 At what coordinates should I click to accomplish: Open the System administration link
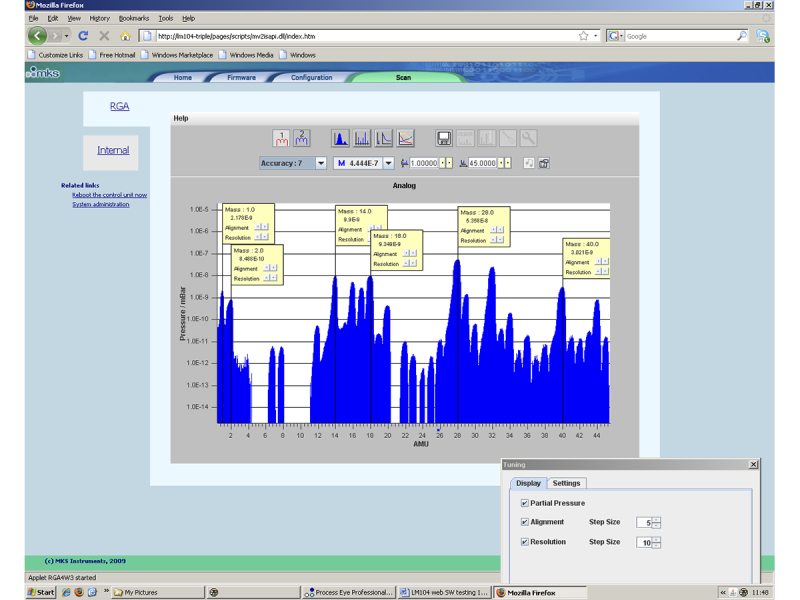point(101,204)
